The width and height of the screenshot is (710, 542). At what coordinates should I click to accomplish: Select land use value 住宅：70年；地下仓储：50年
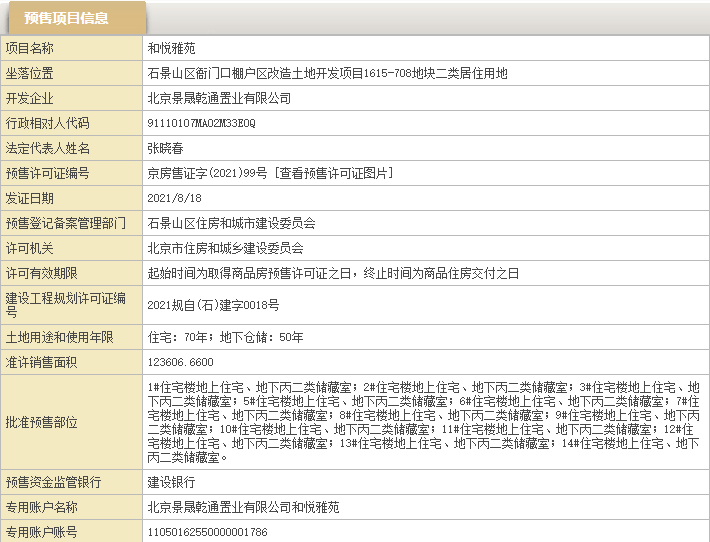pos(225,337)
